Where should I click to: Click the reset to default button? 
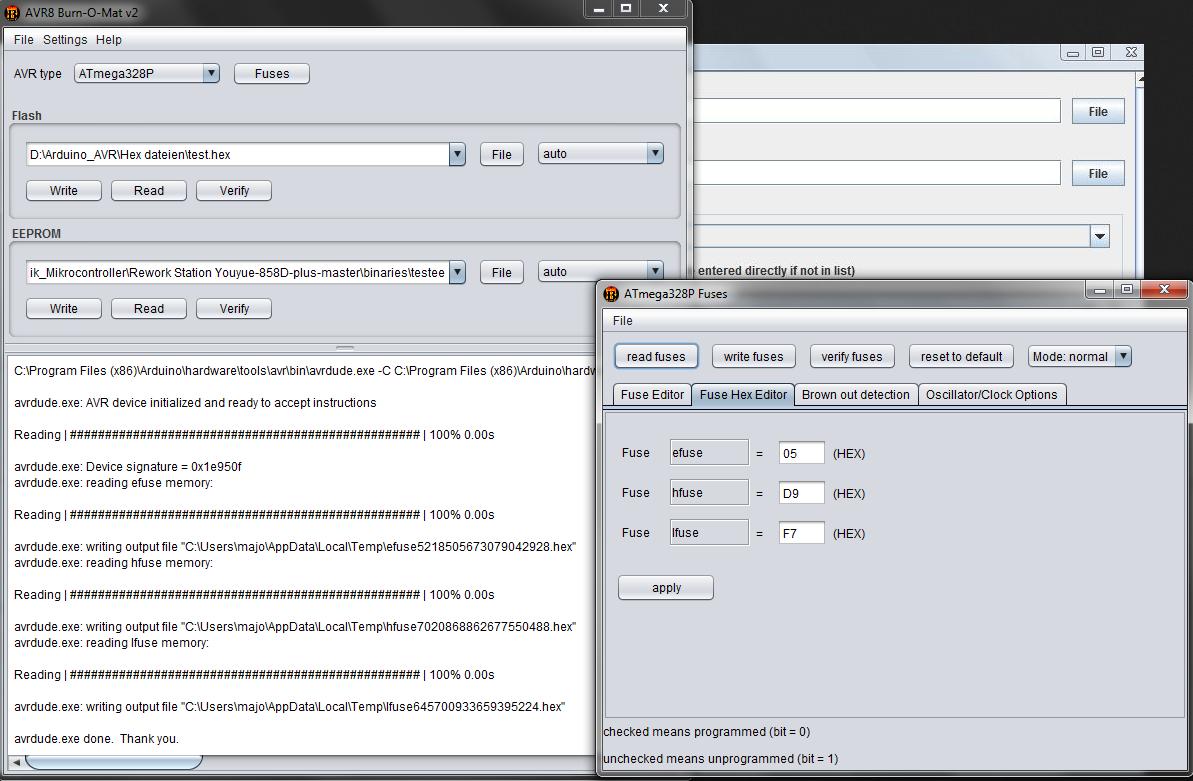(x=961, y=356)
